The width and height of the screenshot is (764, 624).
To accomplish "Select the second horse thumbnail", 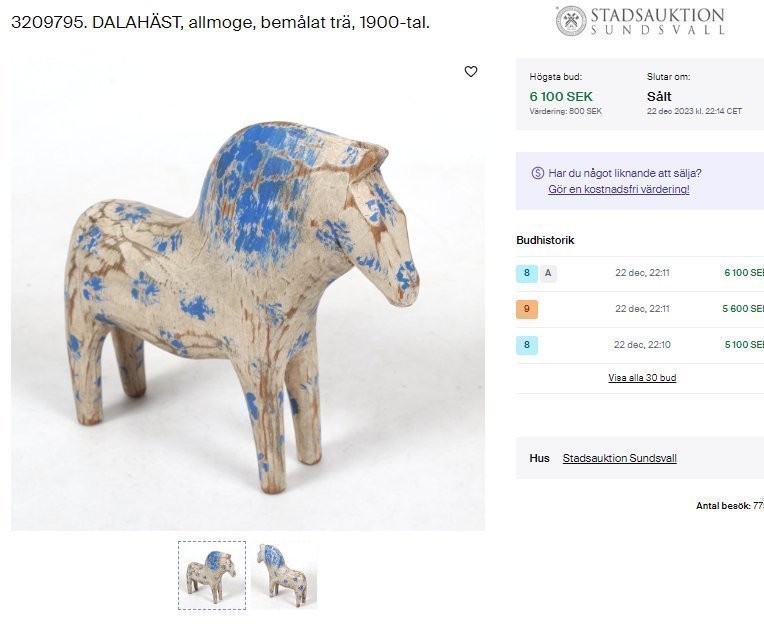I will click(x=284, y=575).
